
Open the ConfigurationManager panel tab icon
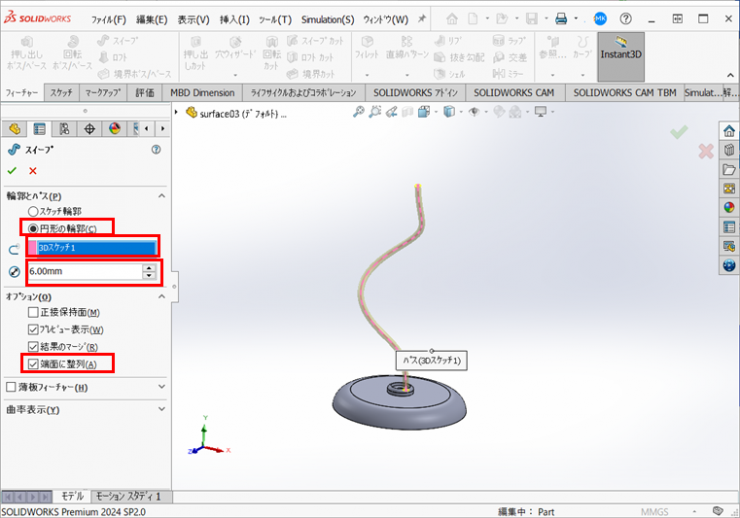tap(64, 128)
